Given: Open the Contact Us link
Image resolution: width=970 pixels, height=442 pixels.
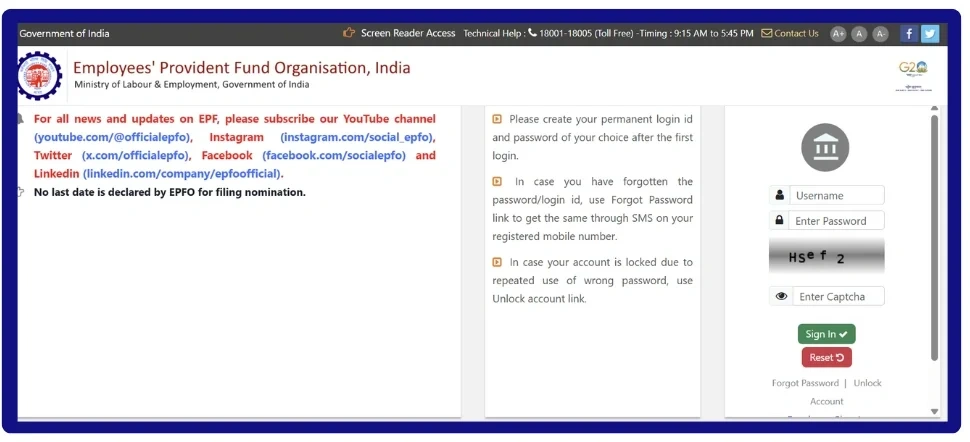Looking at the screenshot, I should point(796,33).
